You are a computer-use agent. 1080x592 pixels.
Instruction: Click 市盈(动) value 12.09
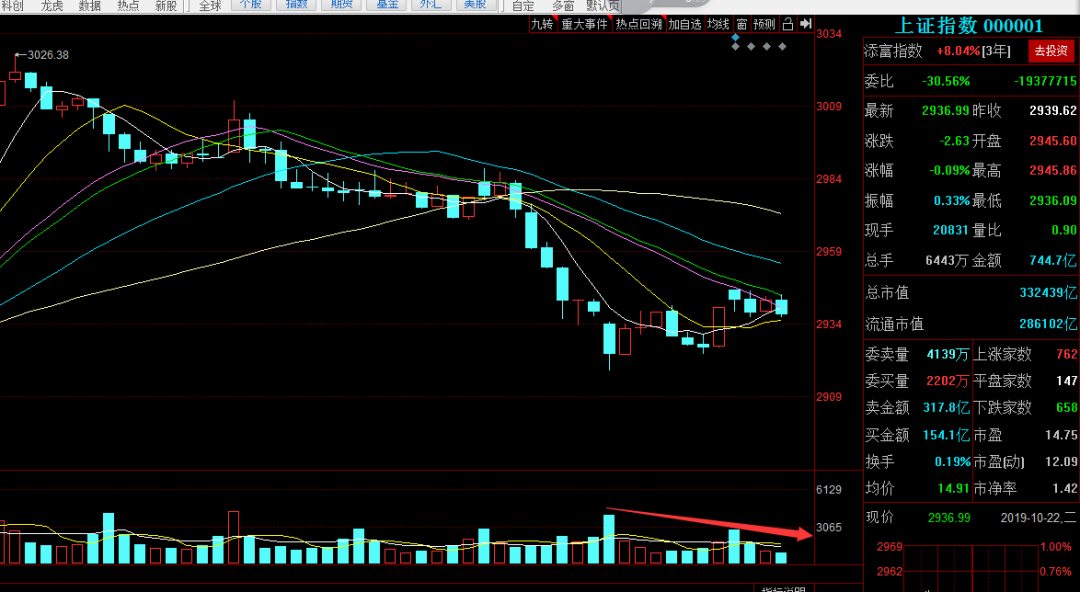[x=1061, y=461]
